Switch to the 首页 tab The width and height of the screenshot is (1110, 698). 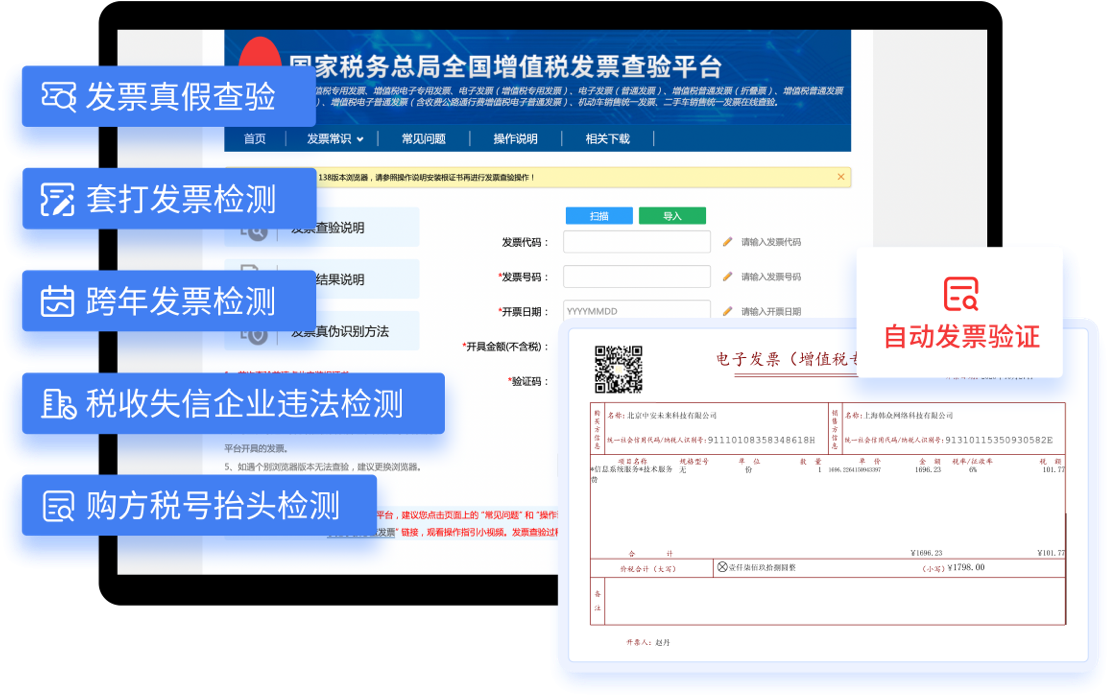point(253,139)
